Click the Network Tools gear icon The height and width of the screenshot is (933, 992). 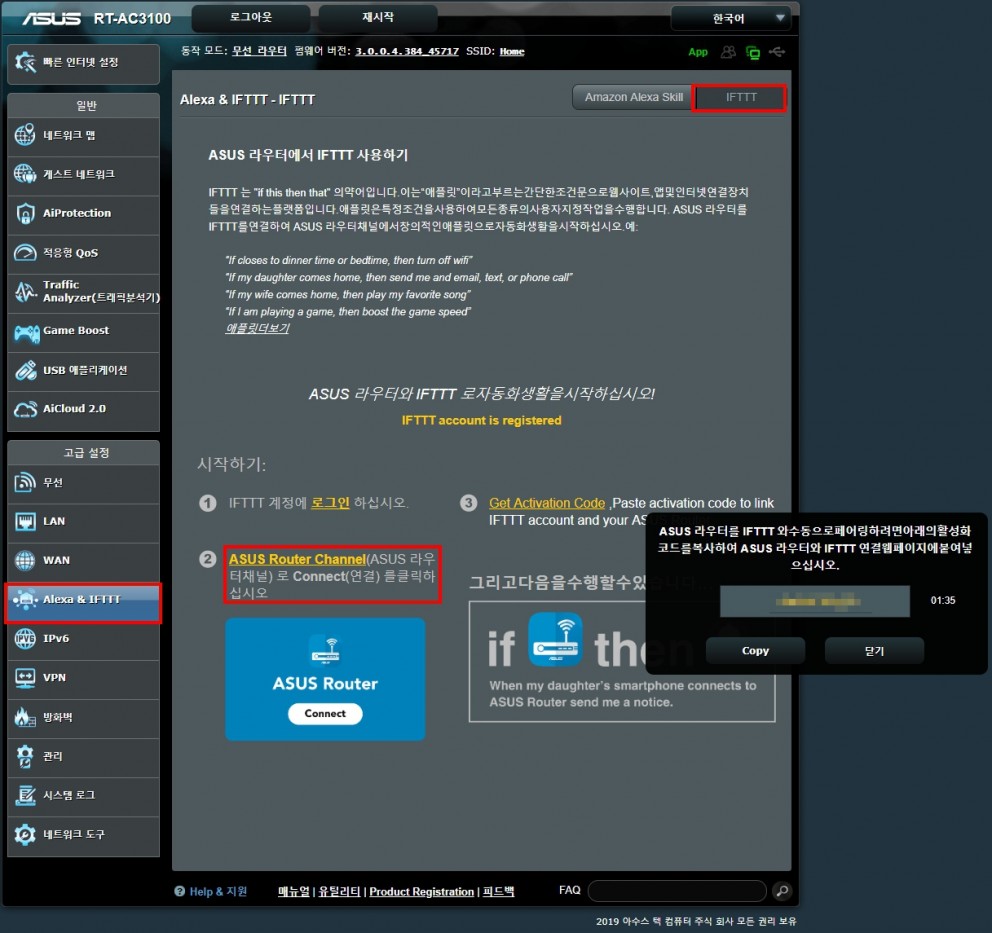click(x=25, y=834)
